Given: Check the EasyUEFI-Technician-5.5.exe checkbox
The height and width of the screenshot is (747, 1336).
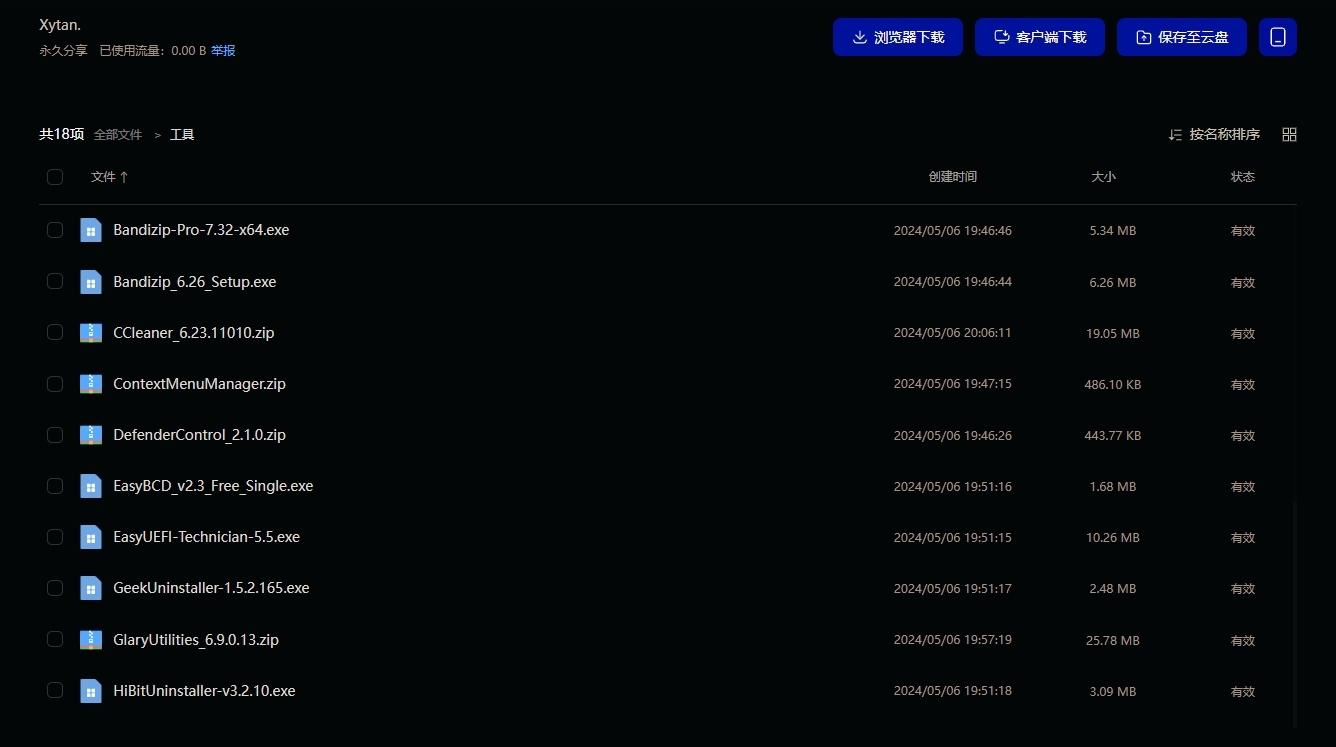Looking at the screenshot, I should [55, 537].
